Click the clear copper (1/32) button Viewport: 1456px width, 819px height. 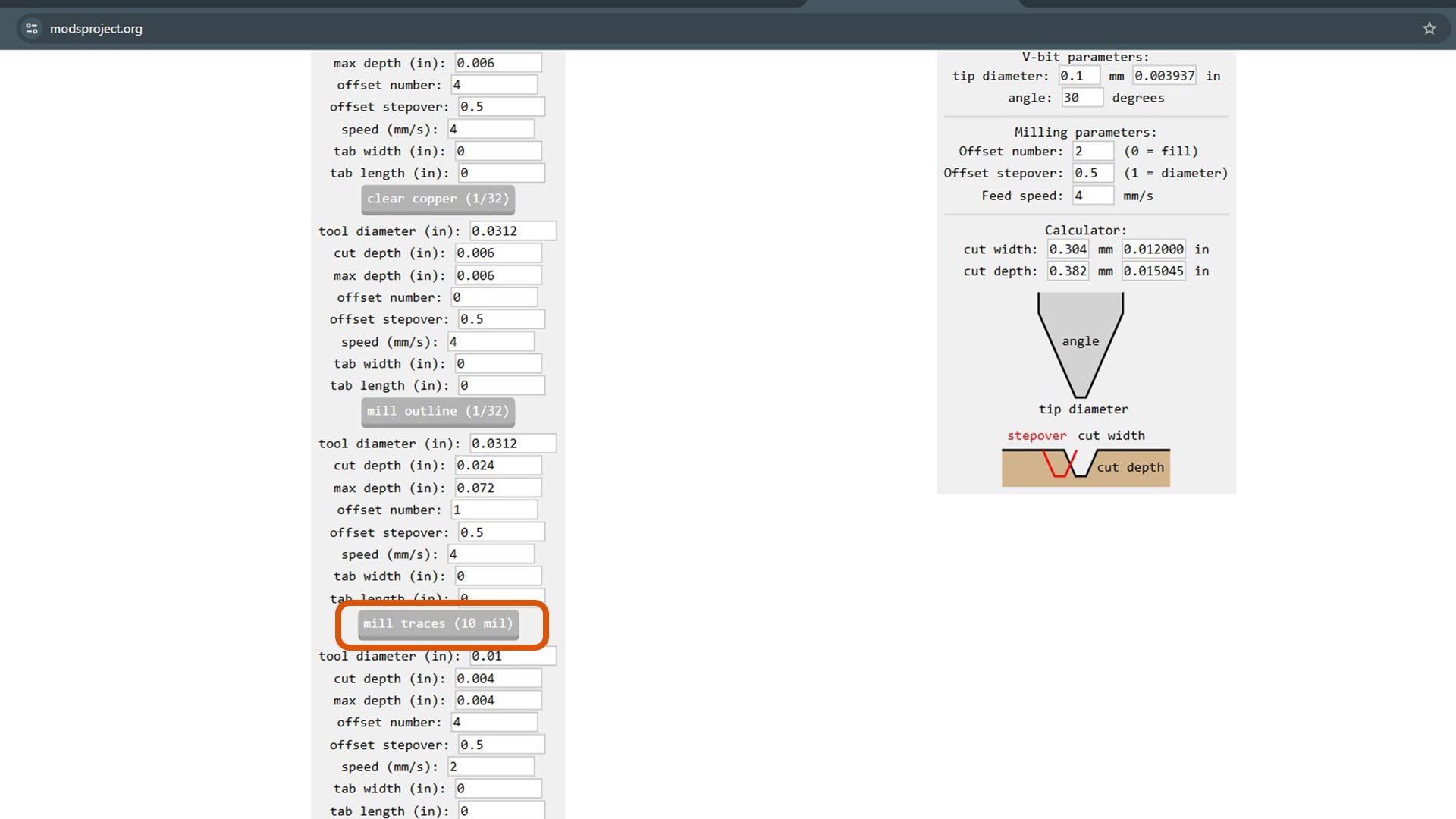point(438,199)
